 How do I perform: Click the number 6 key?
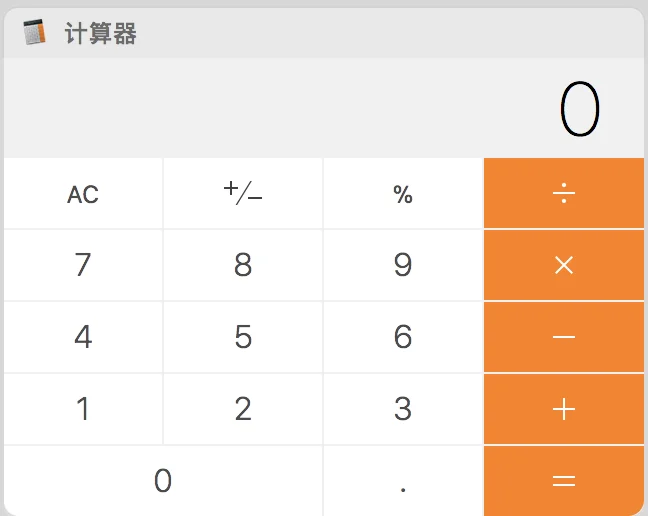click(403, 337)
